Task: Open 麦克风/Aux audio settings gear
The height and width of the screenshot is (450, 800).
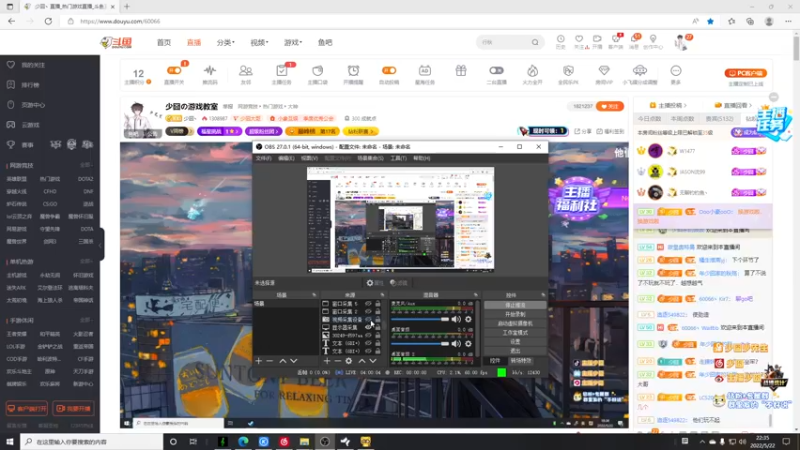Action: [x=468, y=319]
